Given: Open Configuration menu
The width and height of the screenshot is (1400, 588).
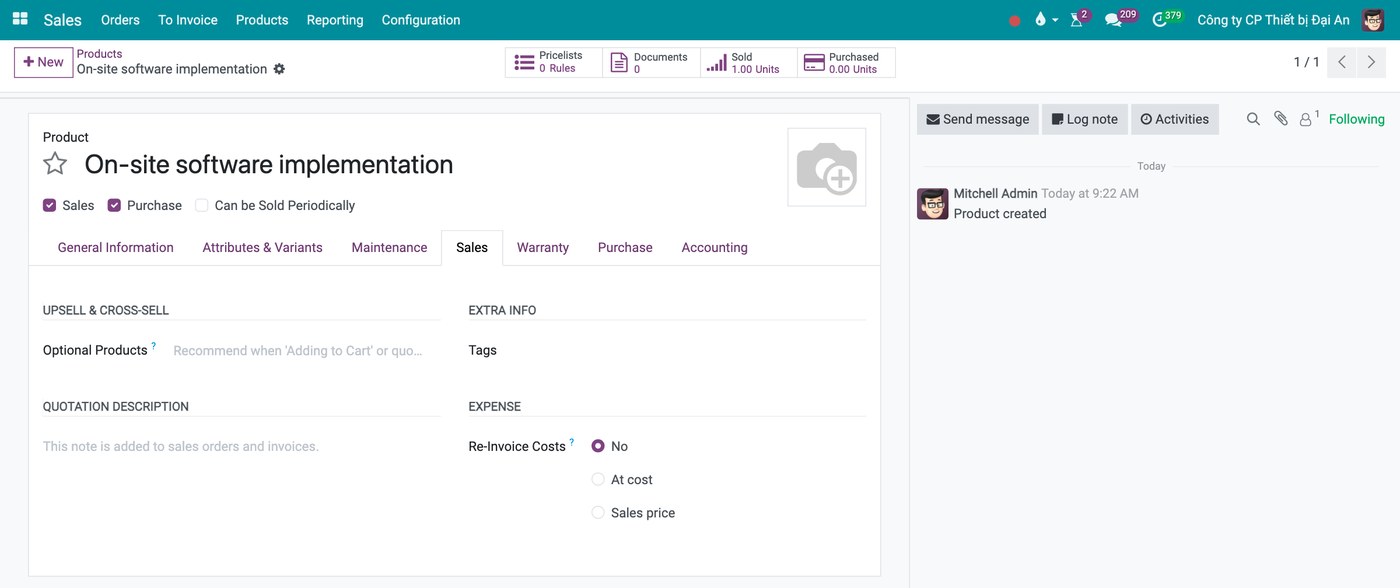Looking at the screenshot, I should pos(421,20).
